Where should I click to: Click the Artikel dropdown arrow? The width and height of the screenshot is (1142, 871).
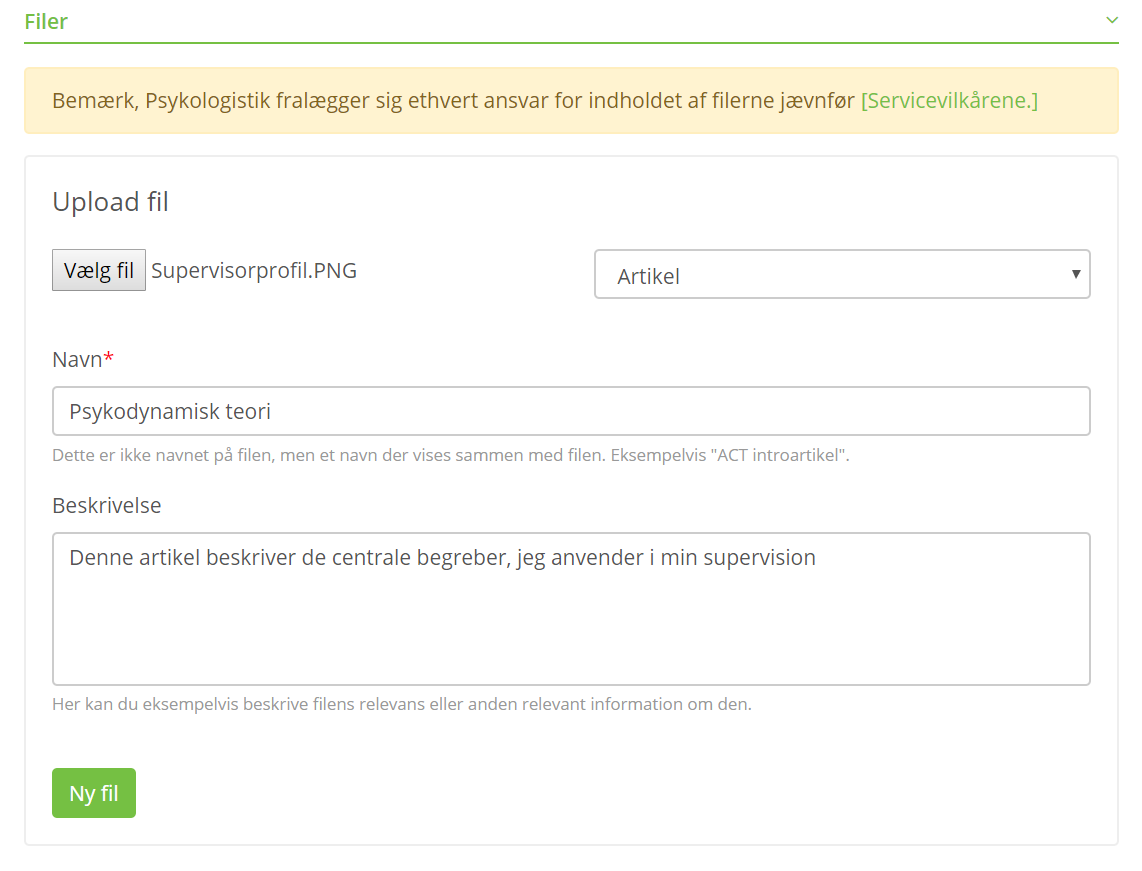coord(1075,274)
